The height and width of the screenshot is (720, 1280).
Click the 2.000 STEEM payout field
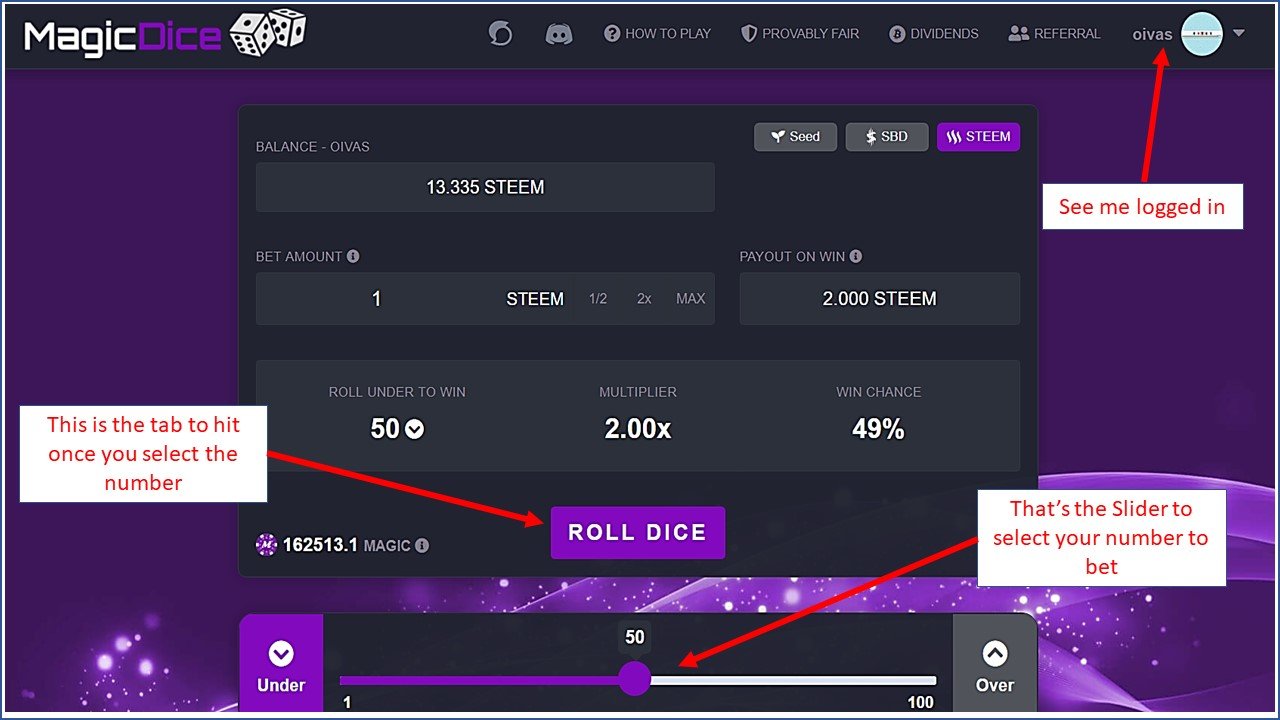click(880, 299)
